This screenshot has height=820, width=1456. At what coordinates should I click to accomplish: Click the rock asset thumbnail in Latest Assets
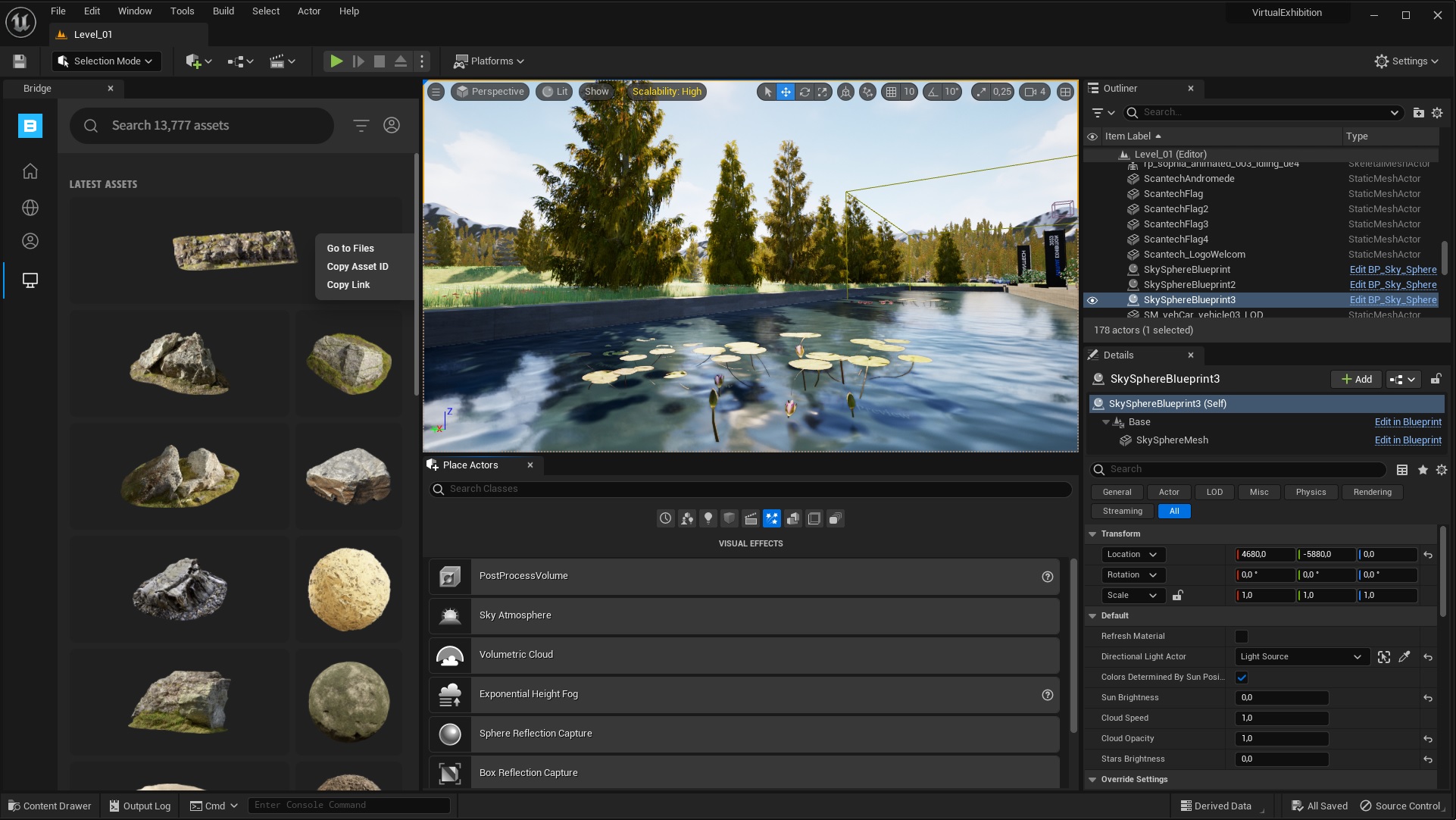(235, 250)
